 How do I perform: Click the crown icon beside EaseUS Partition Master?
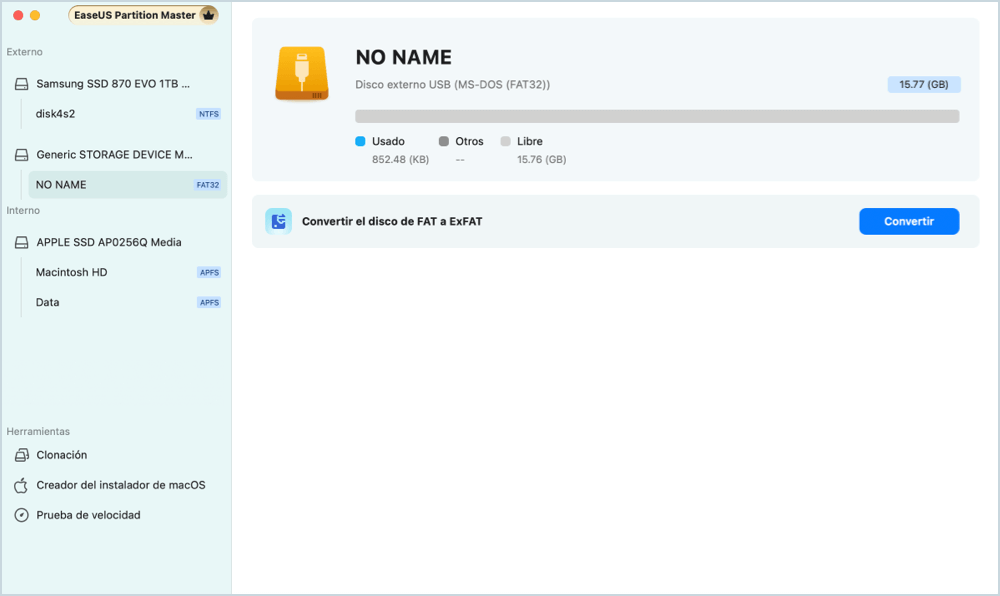click(208, 15)
